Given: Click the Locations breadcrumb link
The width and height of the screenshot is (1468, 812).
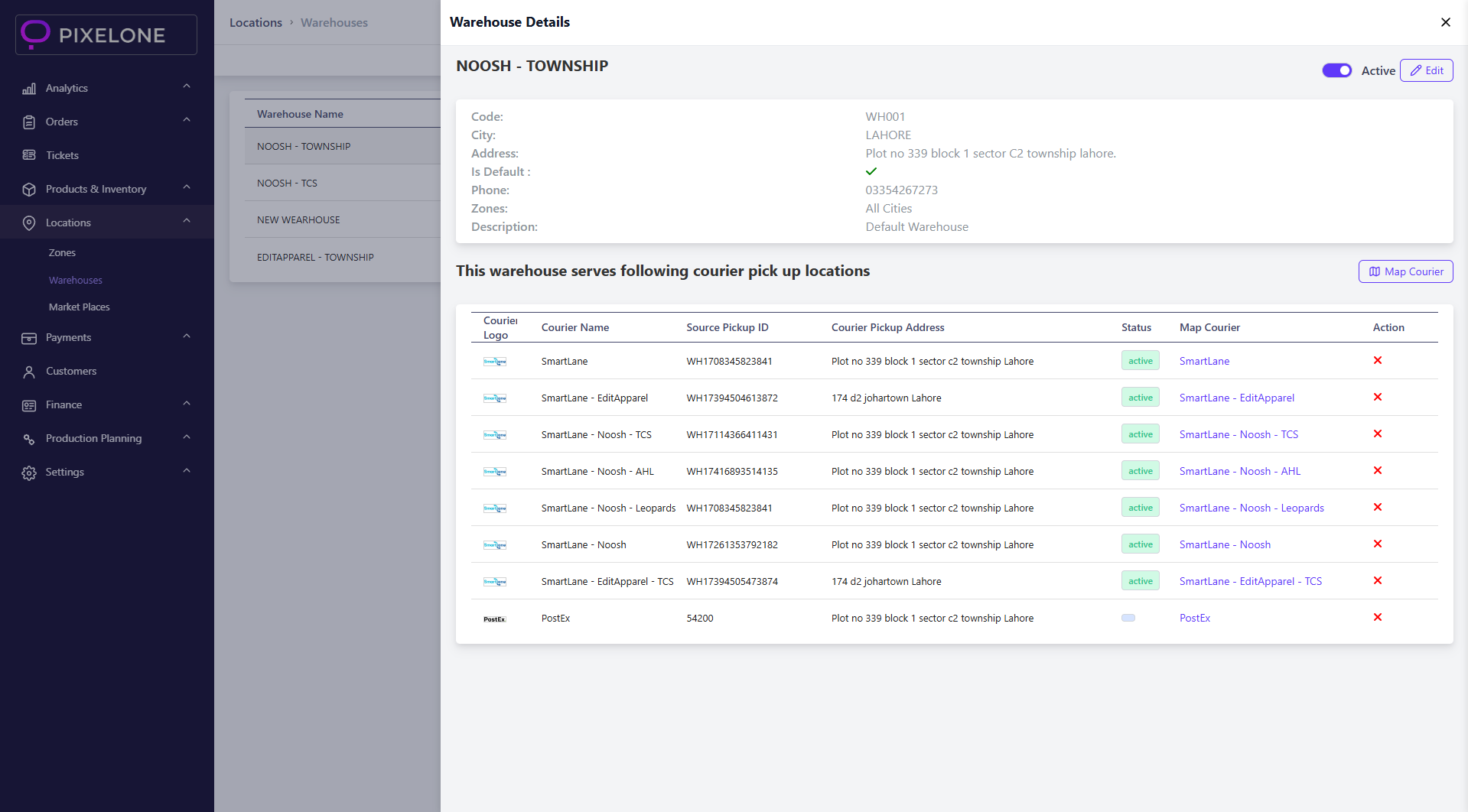Looking at the screenshot, I should (x=256, y=22).
